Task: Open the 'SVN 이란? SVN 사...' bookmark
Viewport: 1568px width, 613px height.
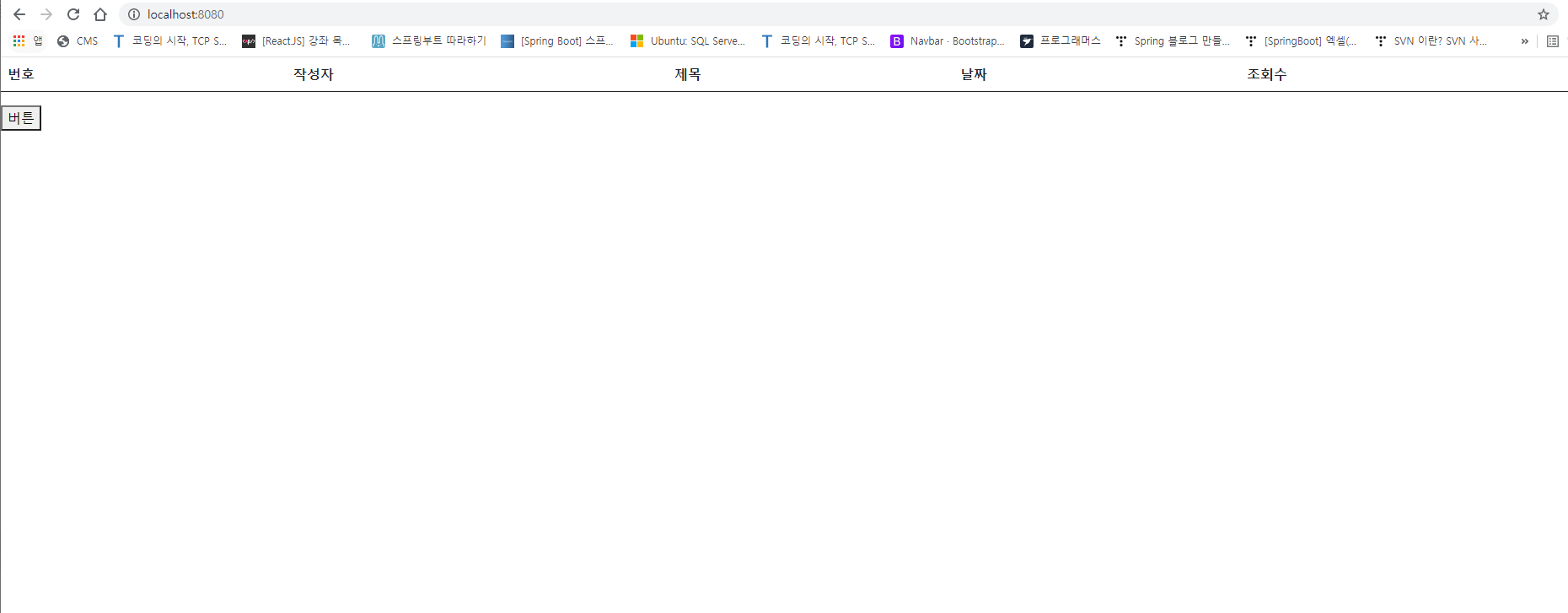Action: (1431, 40)
